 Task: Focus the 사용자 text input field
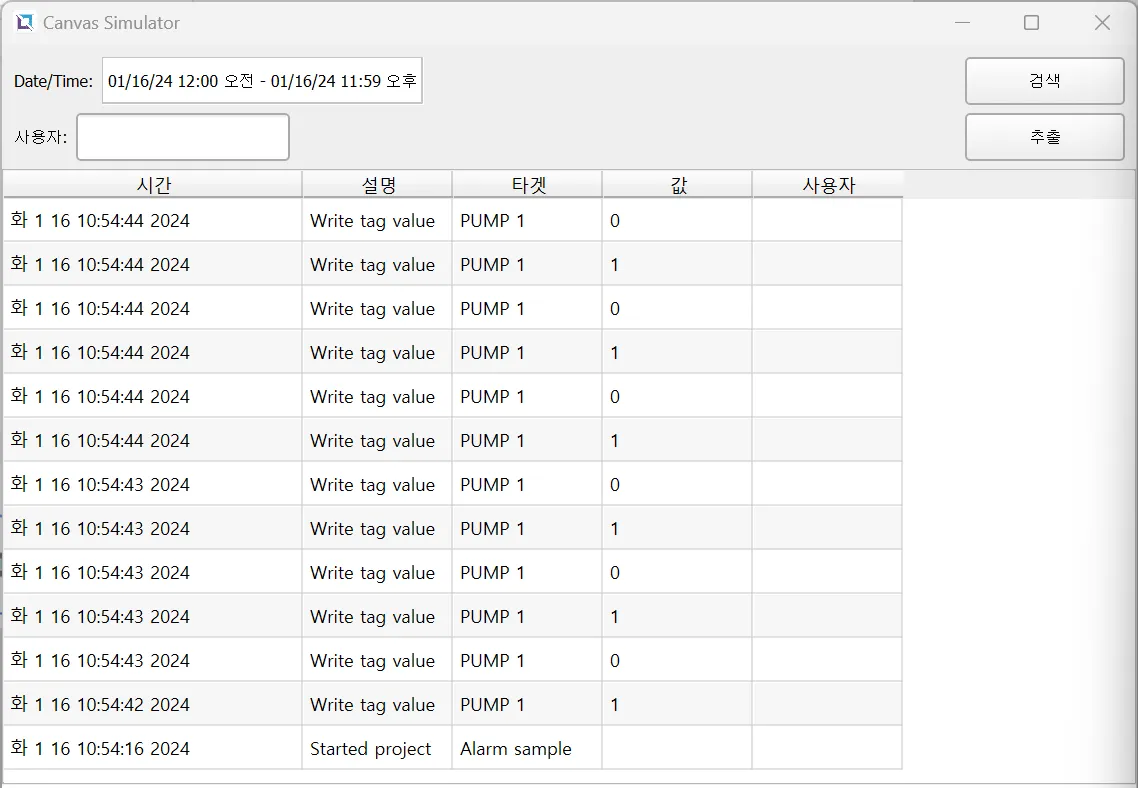point(183,137)
